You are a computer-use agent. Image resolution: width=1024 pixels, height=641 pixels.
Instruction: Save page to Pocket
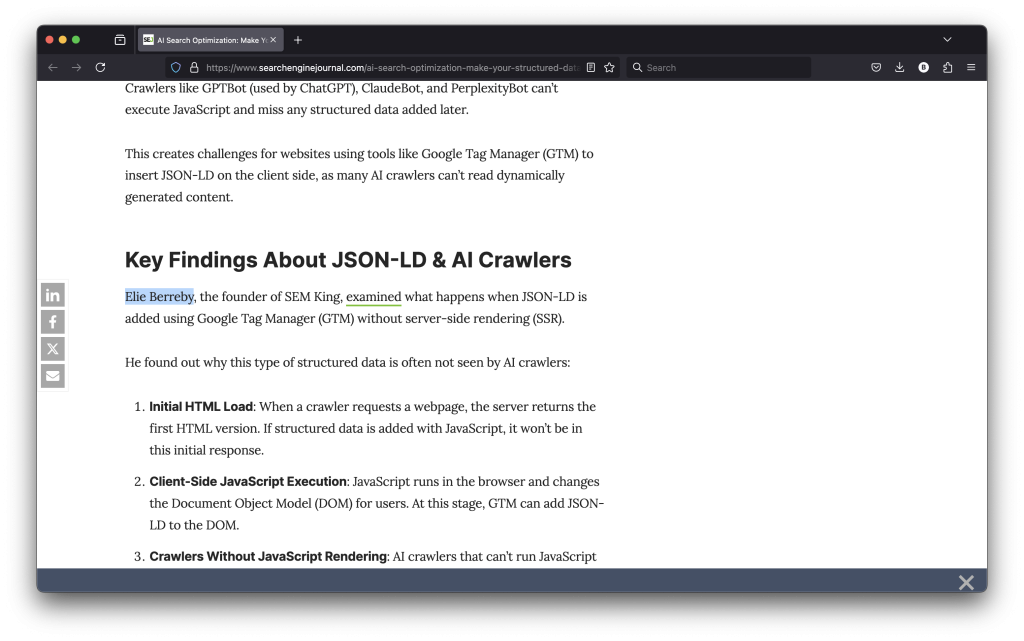click(875, 67)
